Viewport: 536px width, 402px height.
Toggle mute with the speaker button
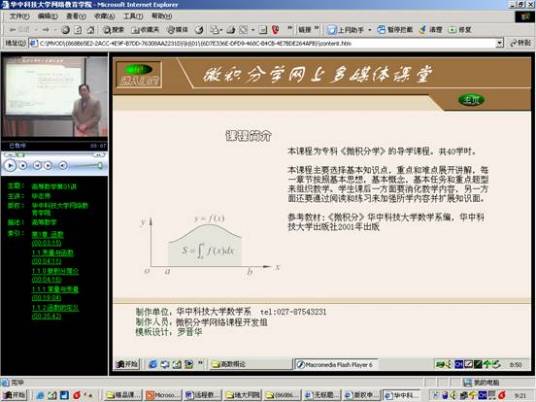(x=63, y=166)
